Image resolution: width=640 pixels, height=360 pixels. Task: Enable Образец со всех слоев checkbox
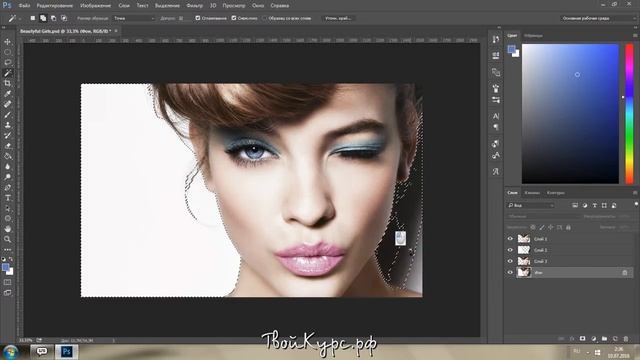(x=264, y=18)
